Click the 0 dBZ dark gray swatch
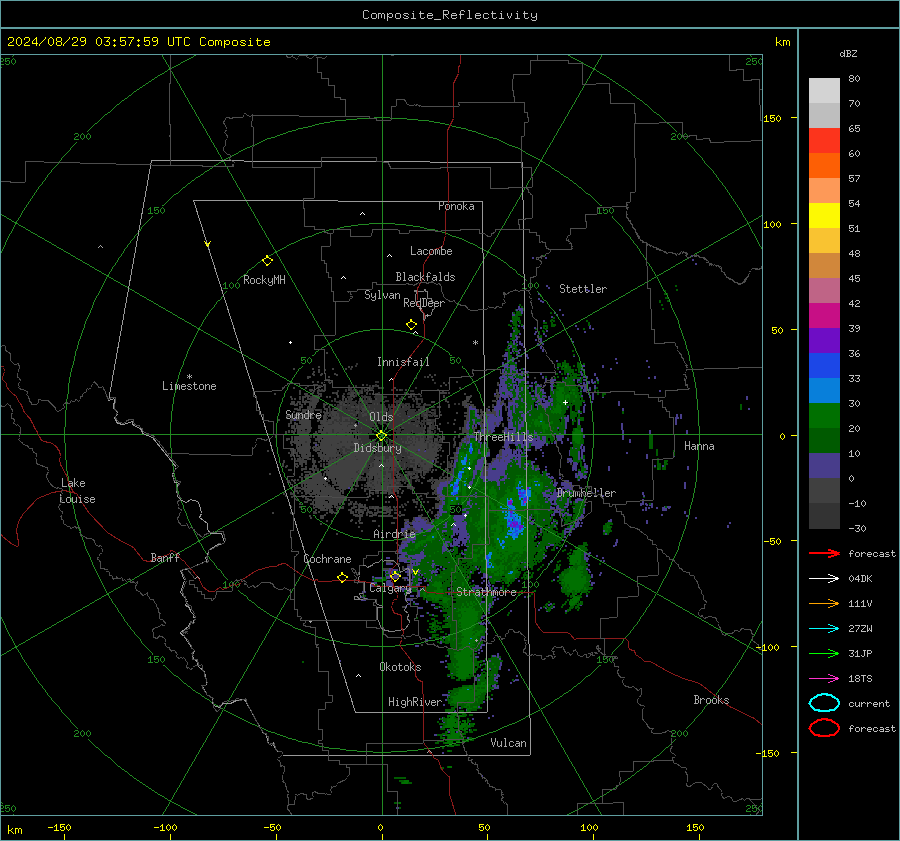This screenshot has width=900, height=841. point(824,490)
